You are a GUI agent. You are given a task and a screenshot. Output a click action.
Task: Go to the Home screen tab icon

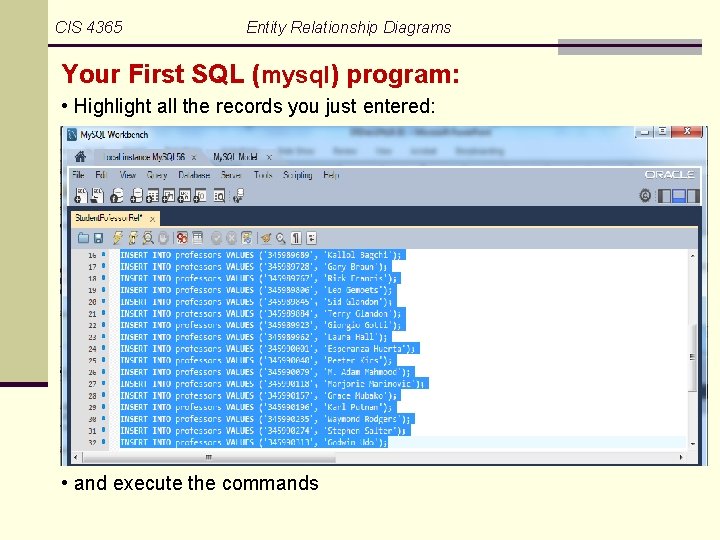pyautogui.click(x=80, y=157)
